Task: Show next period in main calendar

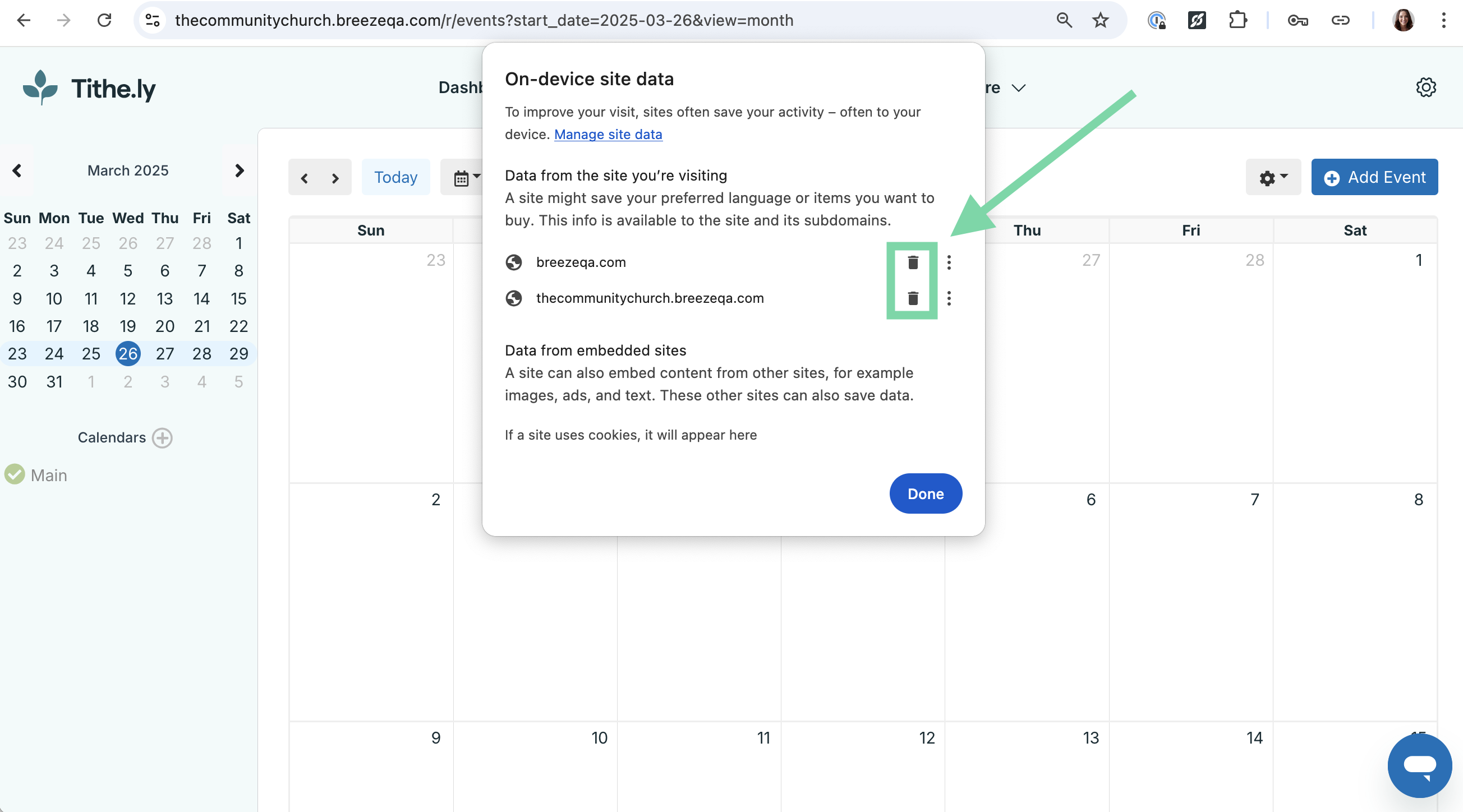Action: pos(335,178)
